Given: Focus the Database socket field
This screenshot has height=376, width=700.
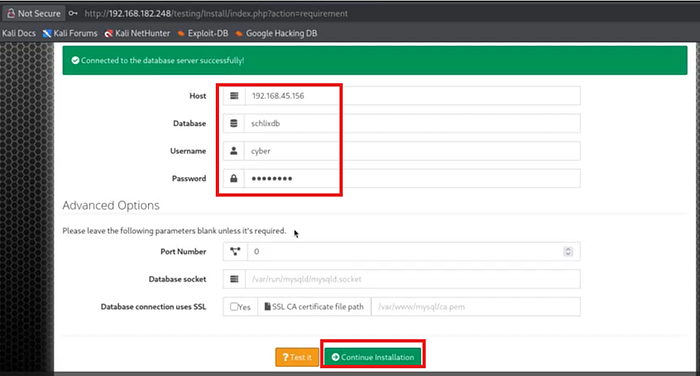Looking at the screenshot, I should pos(412,279).
